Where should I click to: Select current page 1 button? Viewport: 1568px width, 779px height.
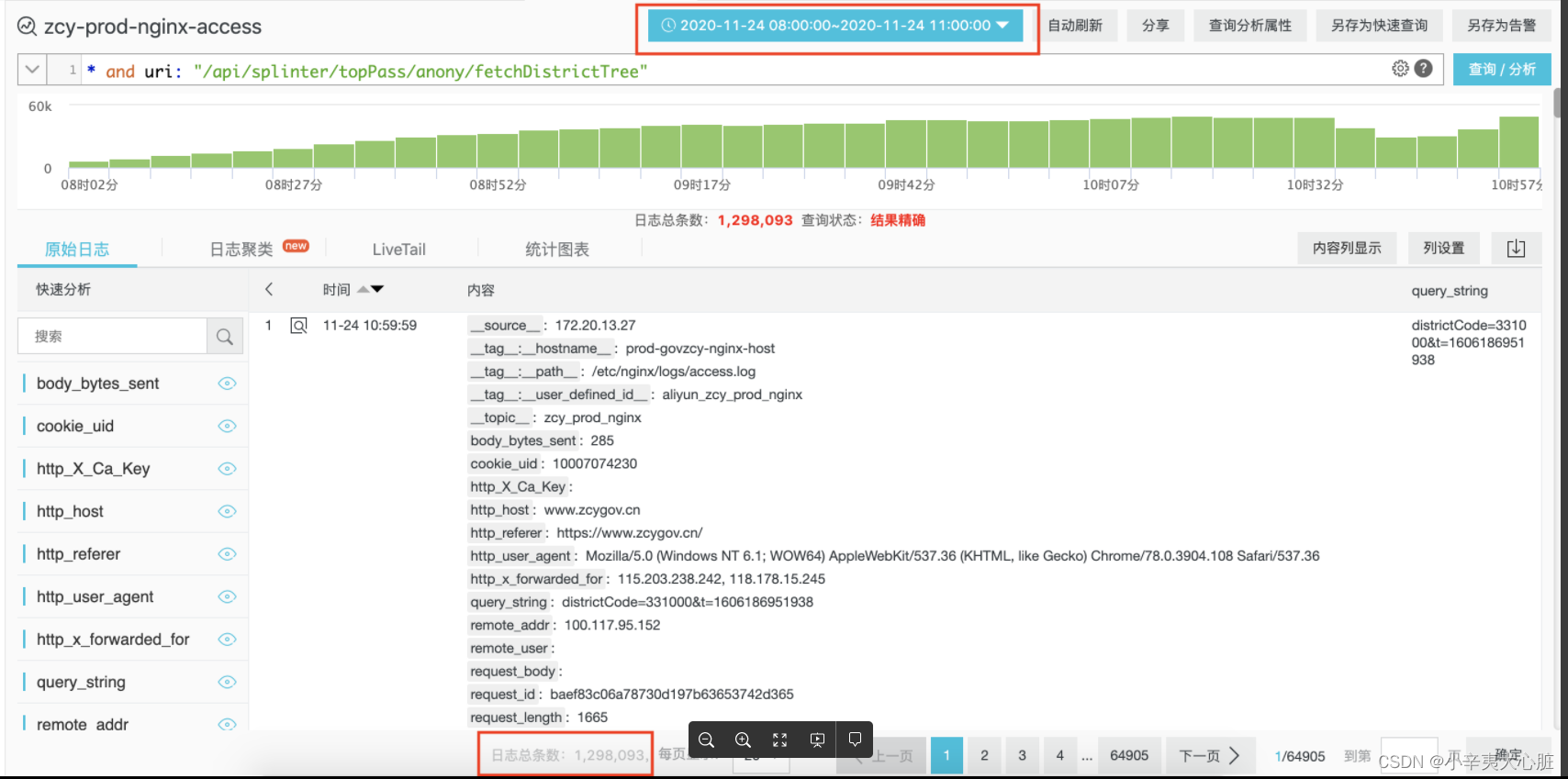pos(946,755)
